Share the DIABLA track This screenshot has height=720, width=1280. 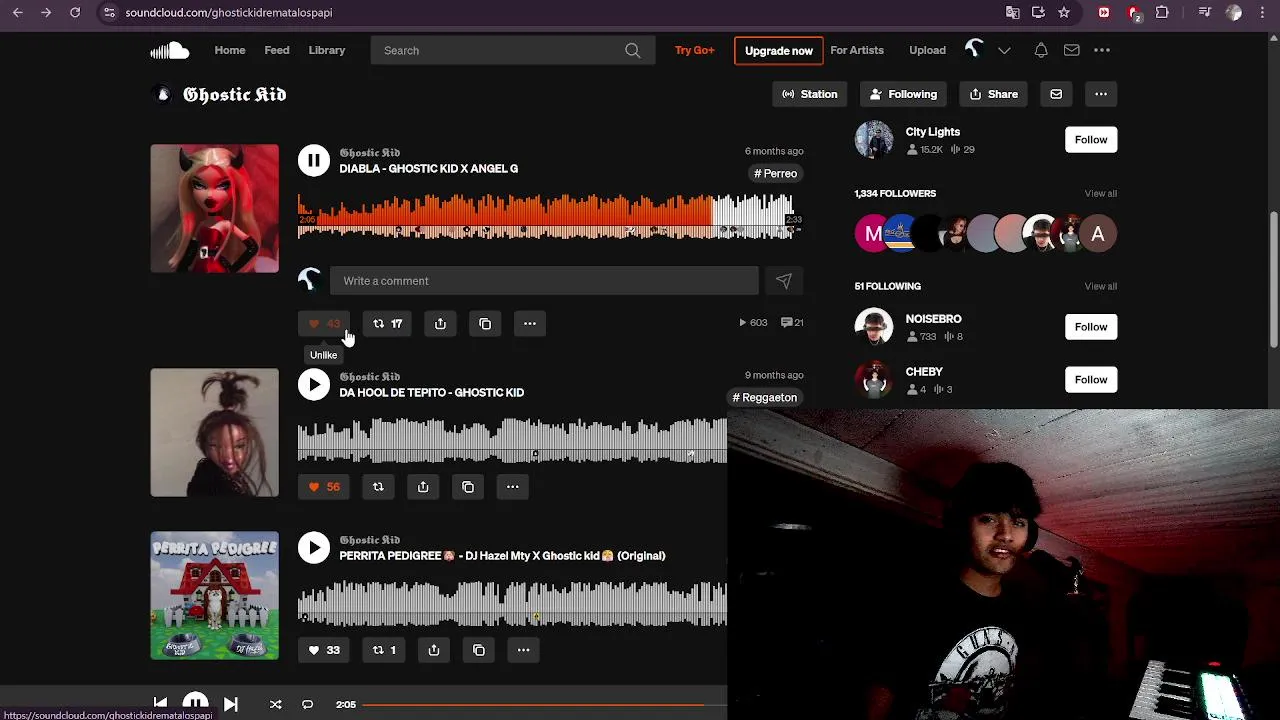pyautogui.click(x=440, y=323)
